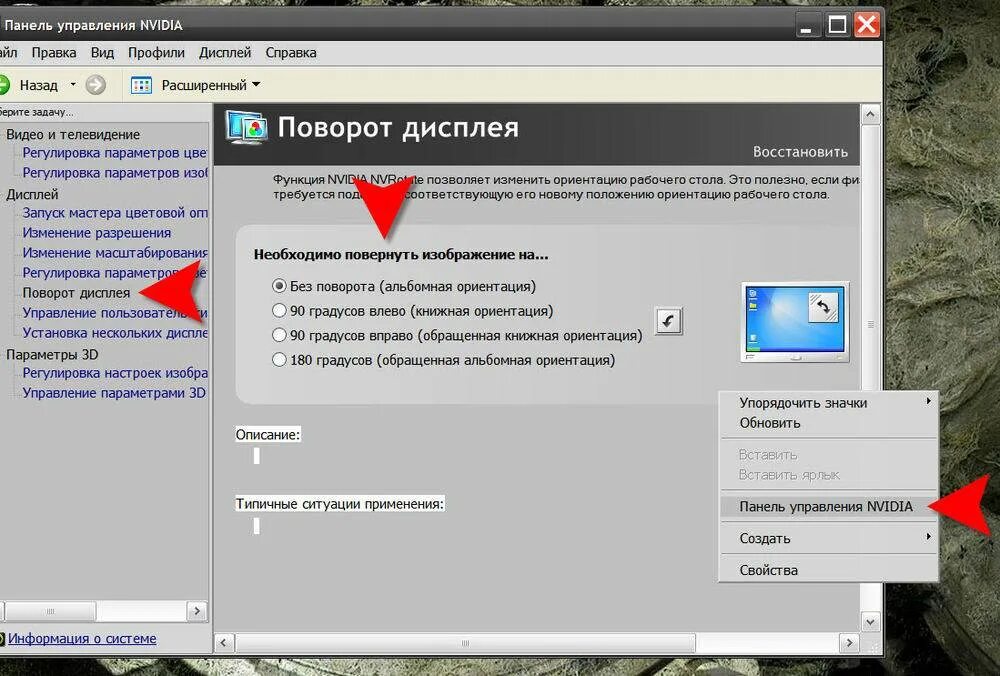Open the Правка menu
The image size is (1000, 676).
[54, 53]
